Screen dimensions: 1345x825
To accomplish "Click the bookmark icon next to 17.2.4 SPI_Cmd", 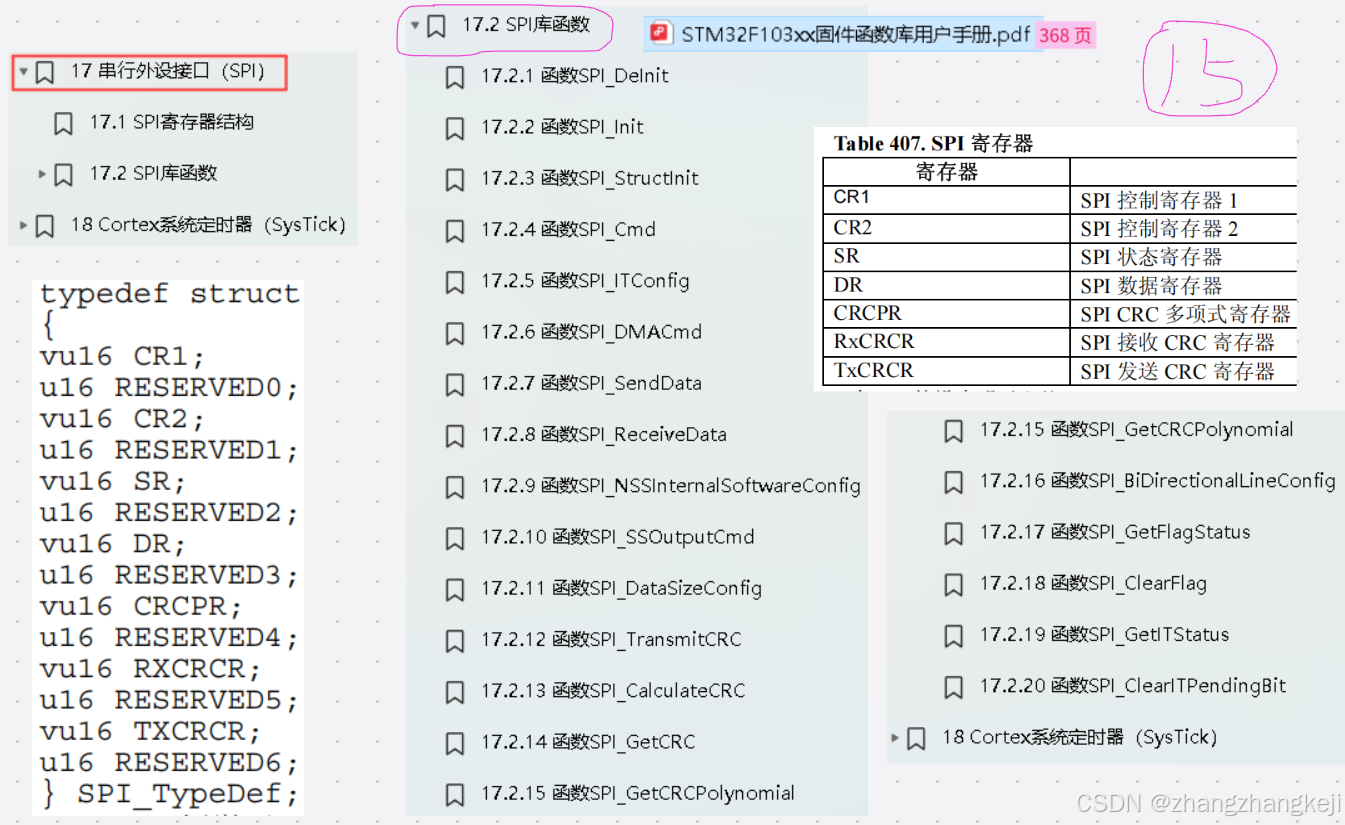I will click(455, 231).
